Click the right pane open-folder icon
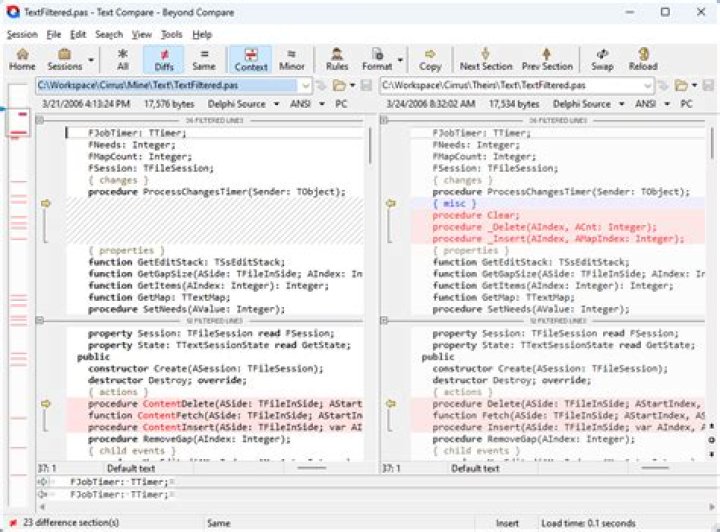This screenshot has width=720, height=532. pyautogui.click(x=681, y=85)
